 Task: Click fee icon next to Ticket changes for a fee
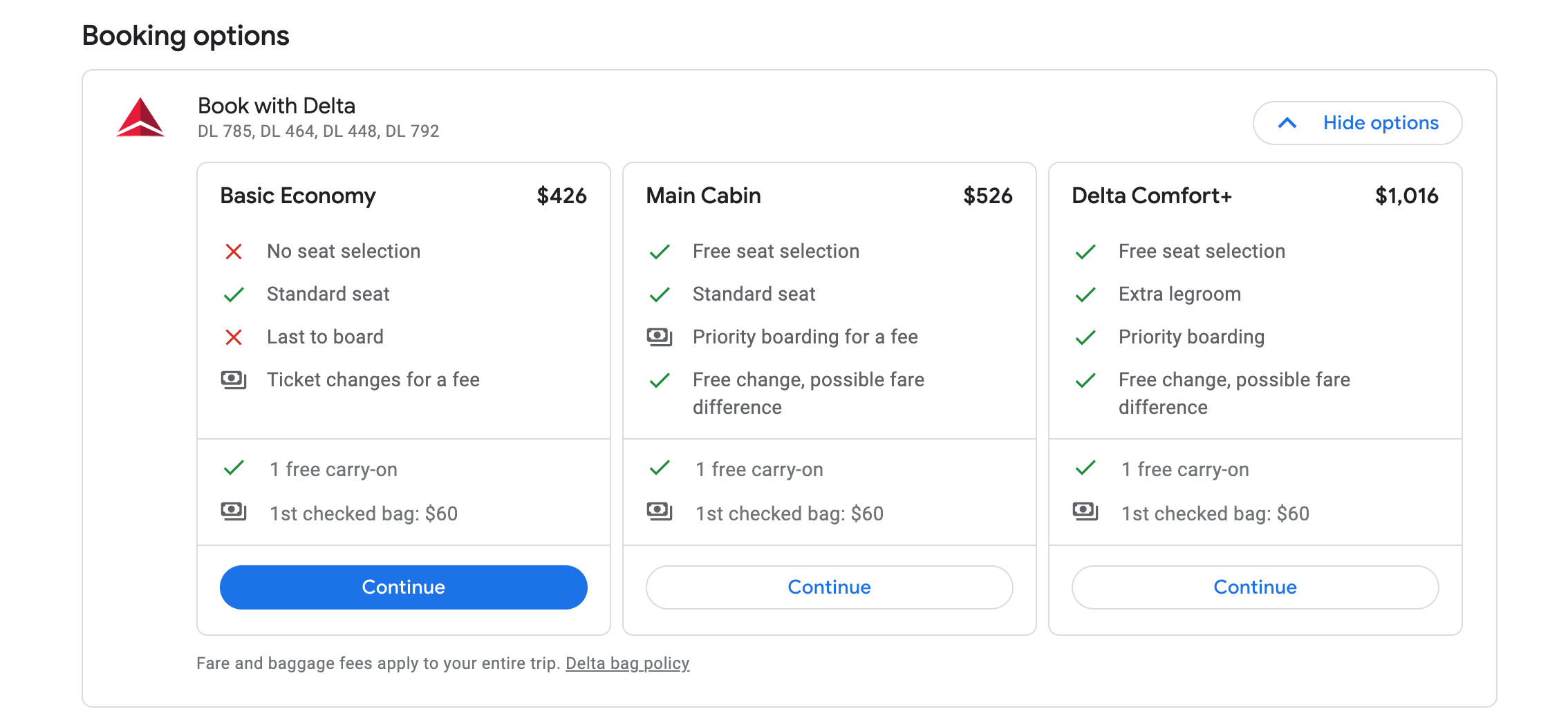click(234, 380)
